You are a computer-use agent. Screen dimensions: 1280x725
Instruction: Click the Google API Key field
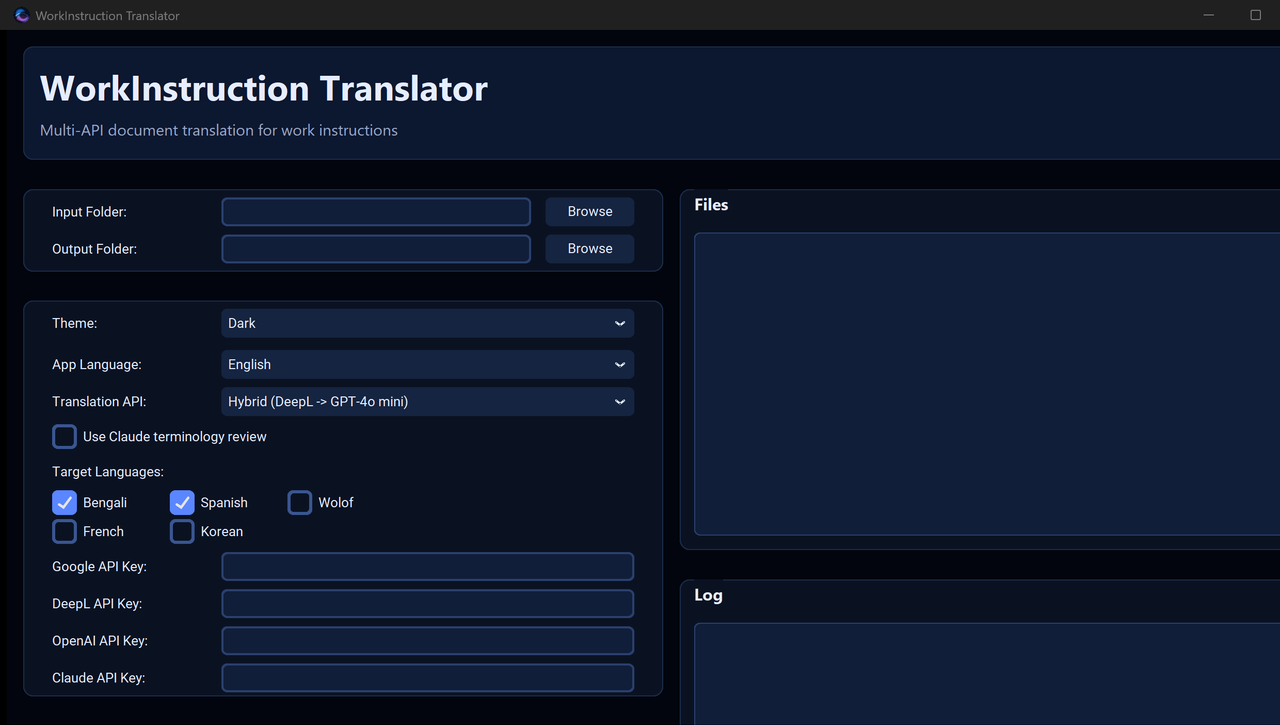point(428,567)
